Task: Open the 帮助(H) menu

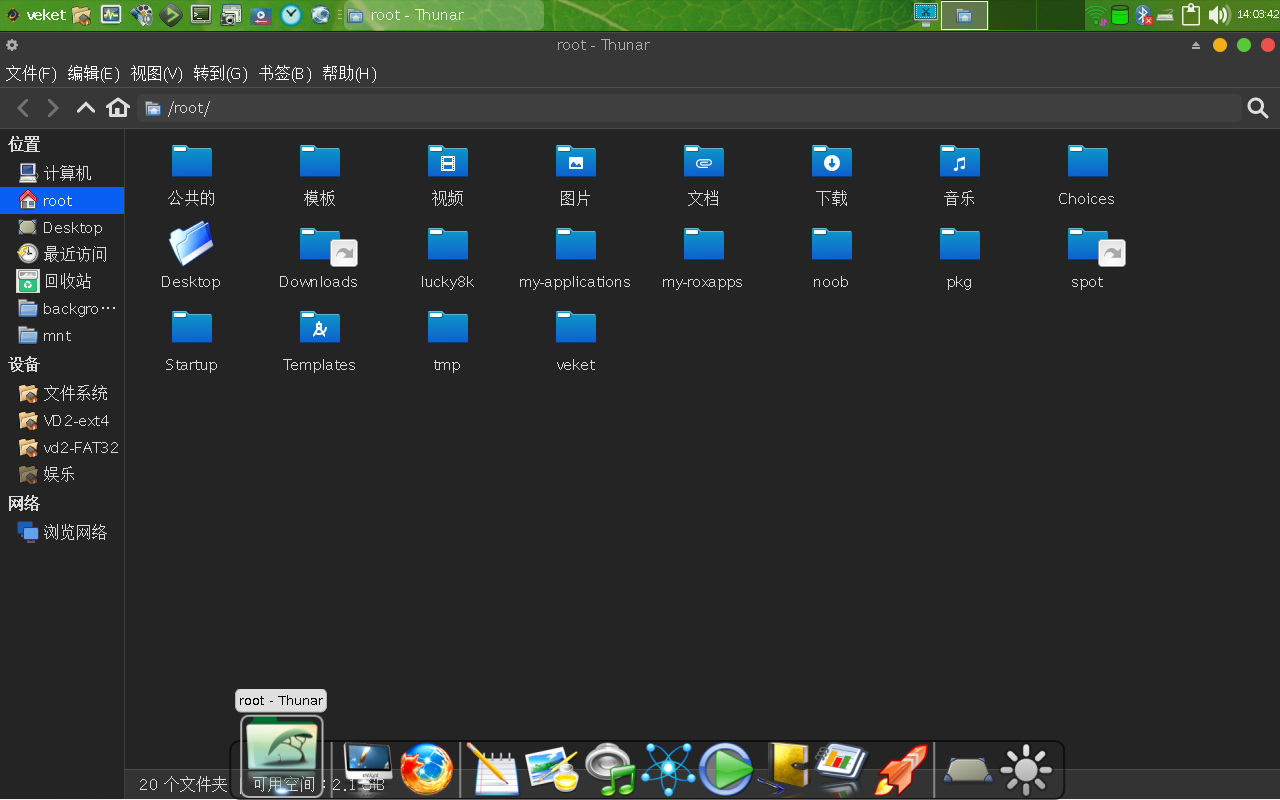Action: coord(349,73)
